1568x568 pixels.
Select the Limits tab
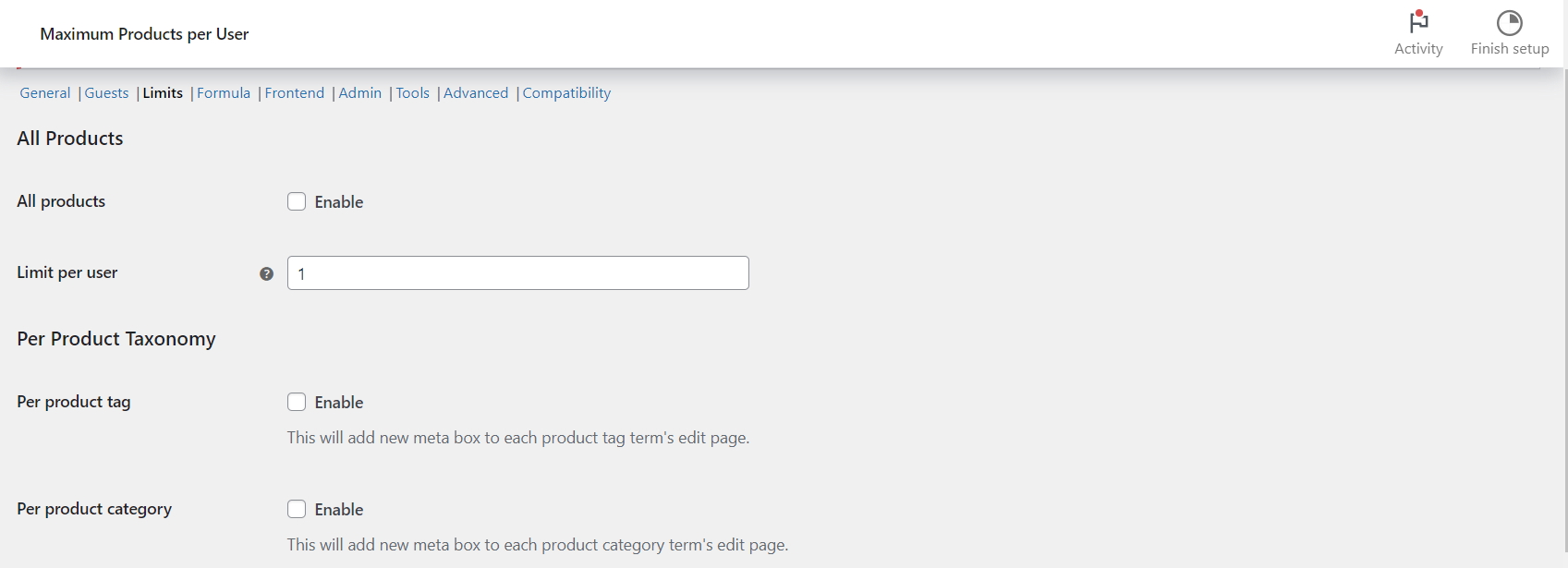tap(163, 93)
